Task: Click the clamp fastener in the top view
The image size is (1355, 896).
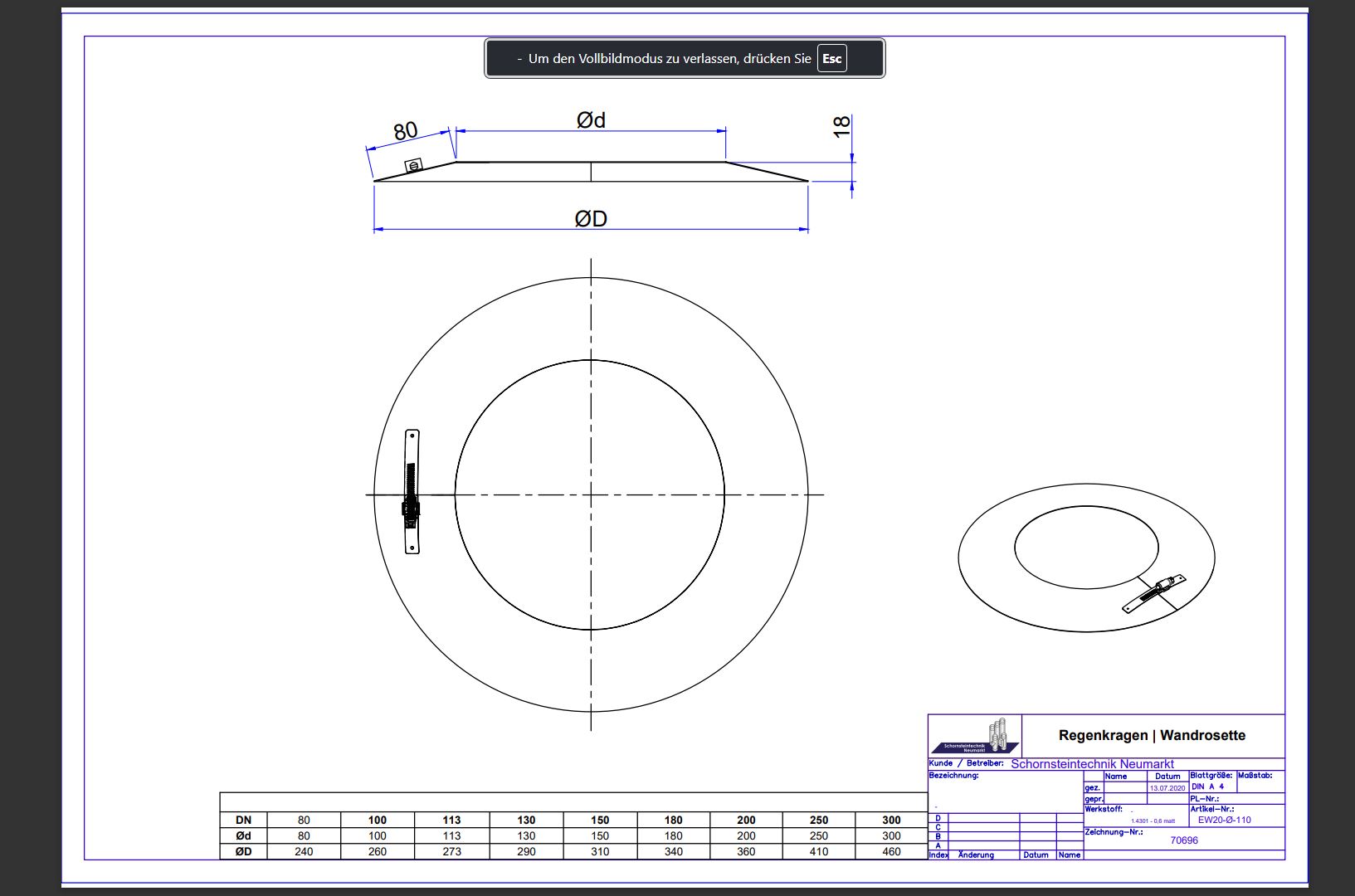Action: click(411, 491)
